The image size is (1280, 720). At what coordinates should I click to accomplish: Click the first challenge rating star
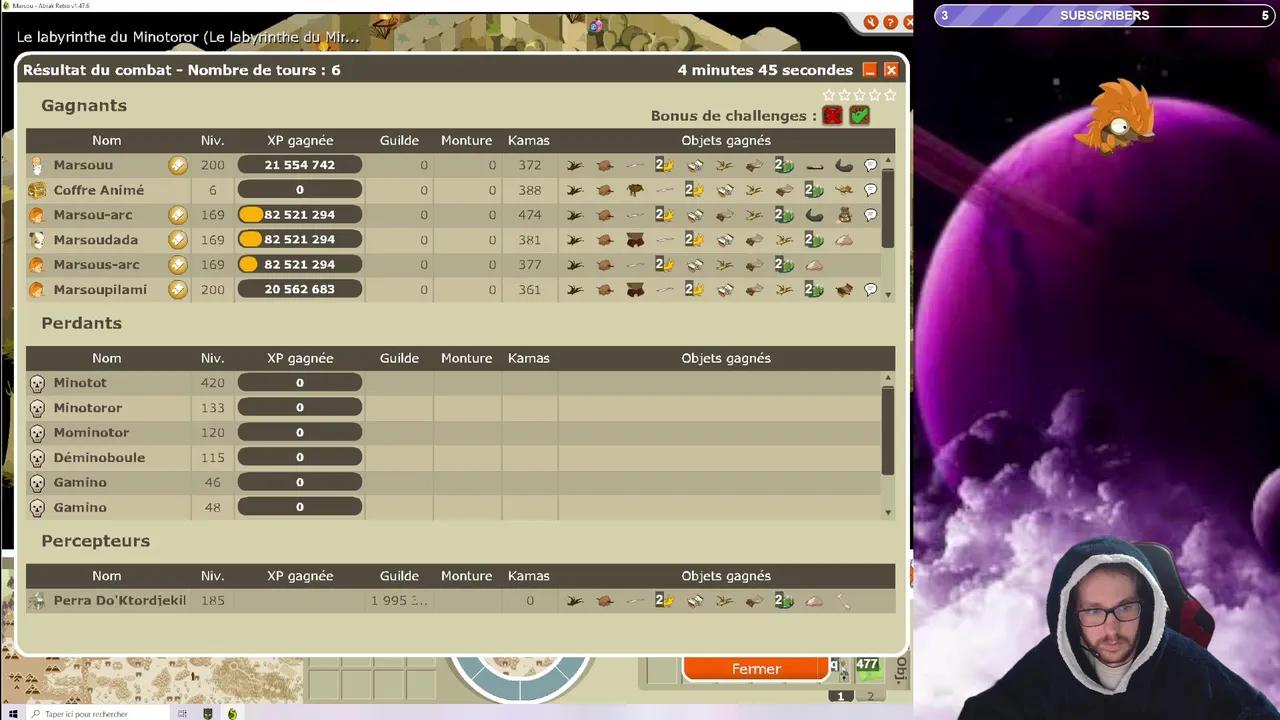point(829,95)
